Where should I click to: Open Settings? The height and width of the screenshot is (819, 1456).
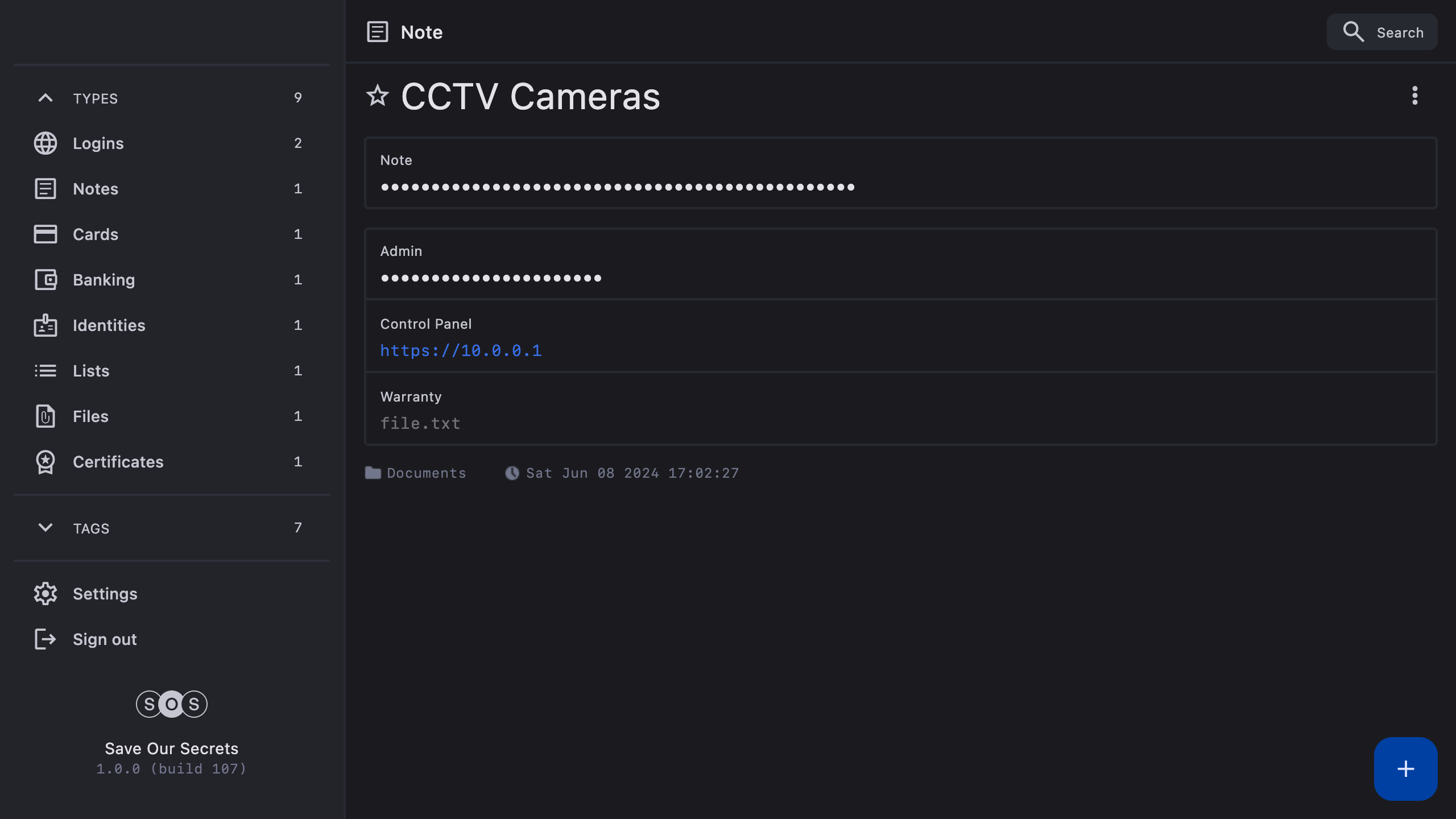(105, 594)
